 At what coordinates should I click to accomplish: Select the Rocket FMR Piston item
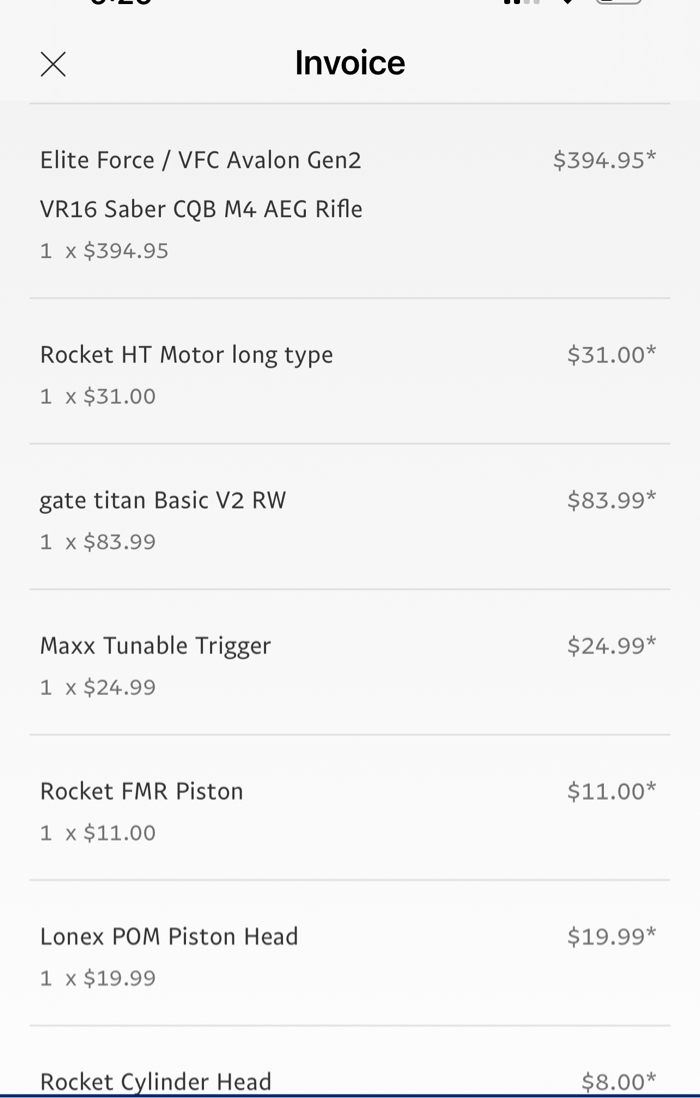(141, 791)
